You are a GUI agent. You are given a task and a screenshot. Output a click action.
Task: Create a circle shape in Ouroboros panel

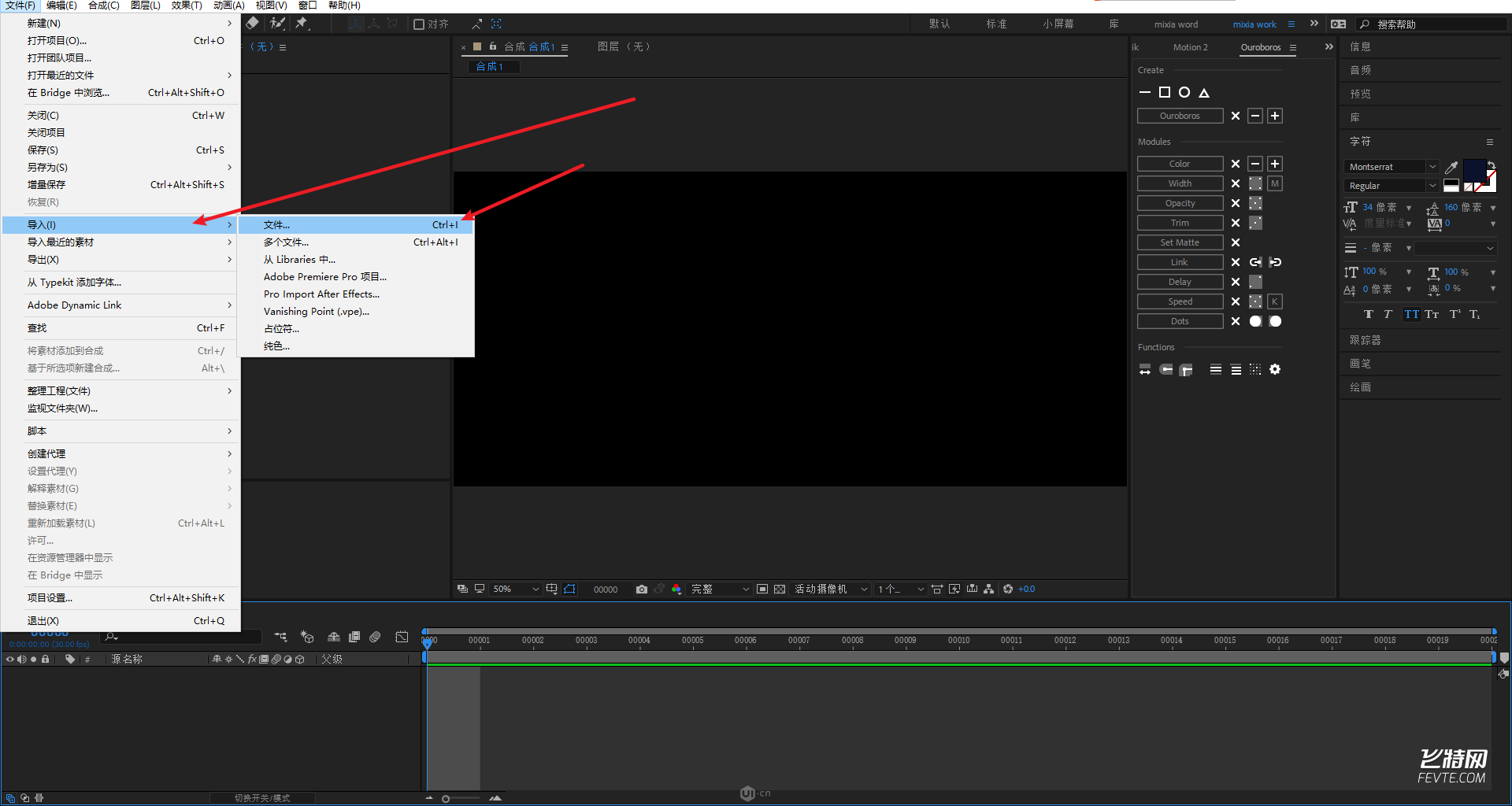pyautogui.click(x=1184, y=93)
